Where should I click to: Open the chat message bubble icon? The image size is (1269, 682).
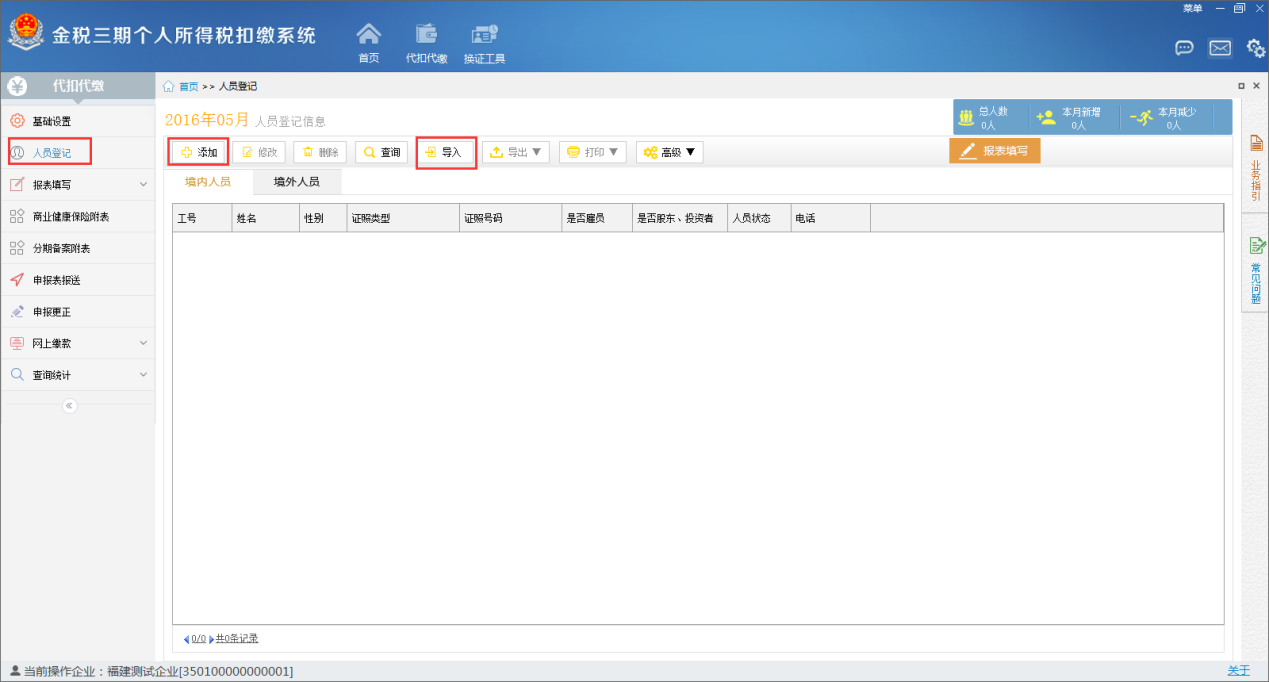pos(1184,48)
